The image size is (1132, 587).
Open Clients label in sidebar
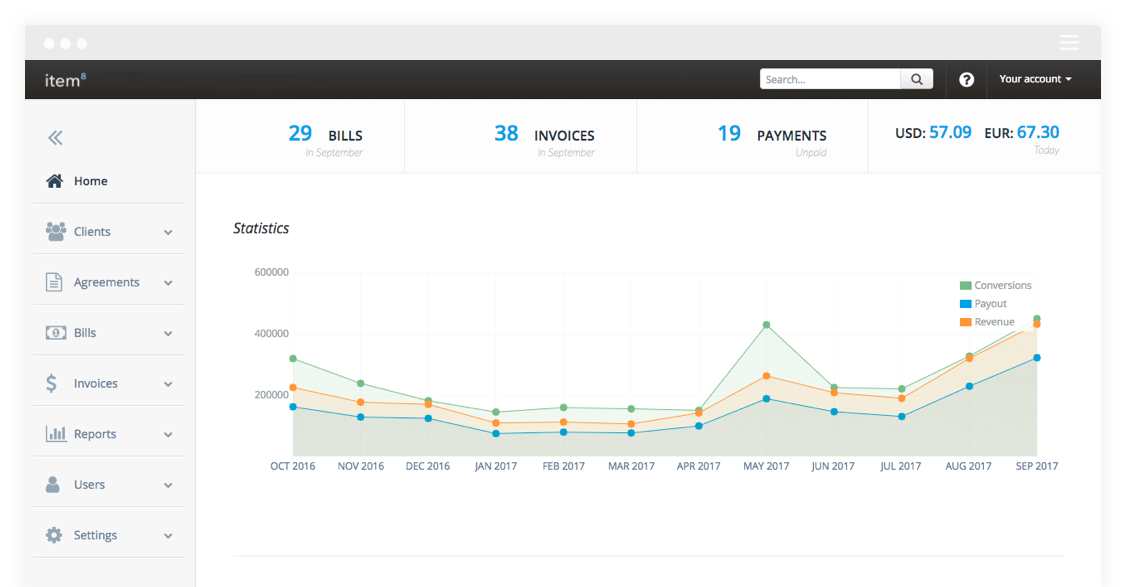click(x=92, y=231)
